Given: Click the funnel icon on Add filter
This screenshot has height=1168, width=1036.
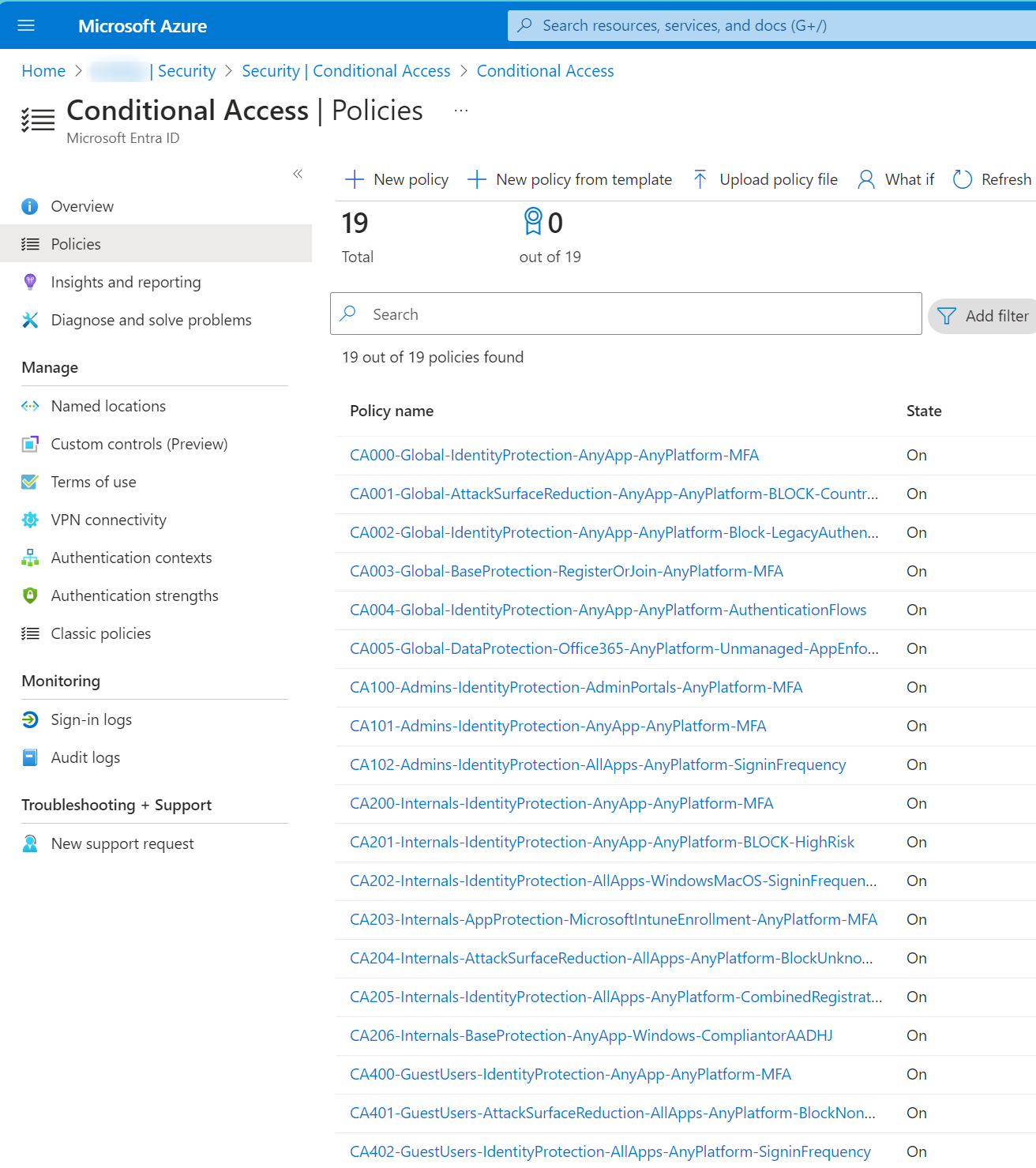Looking at the screenshot, I should click(x=947, y=316).
